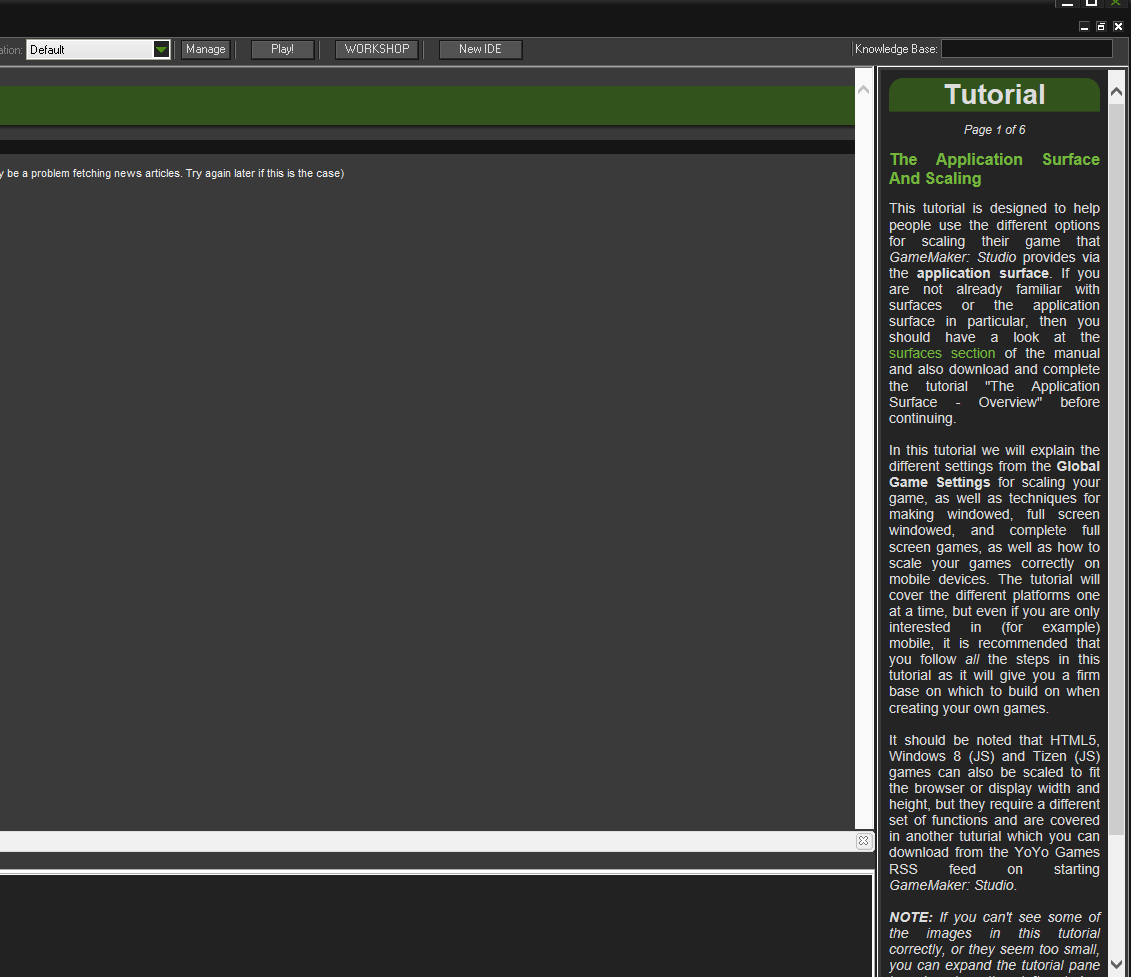Screen dimensions: 1131x977
Task: Close the bottom docked output panel
Action: (x=863, y=841)
